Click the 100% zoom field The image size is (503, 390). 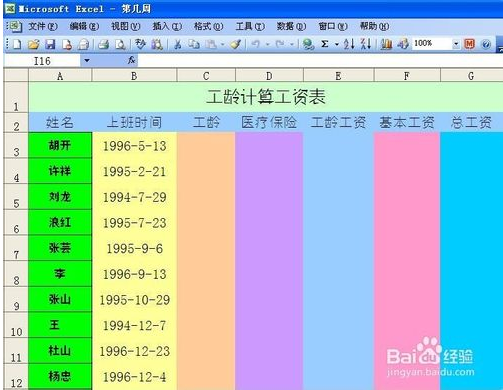(x=432, y=44)
